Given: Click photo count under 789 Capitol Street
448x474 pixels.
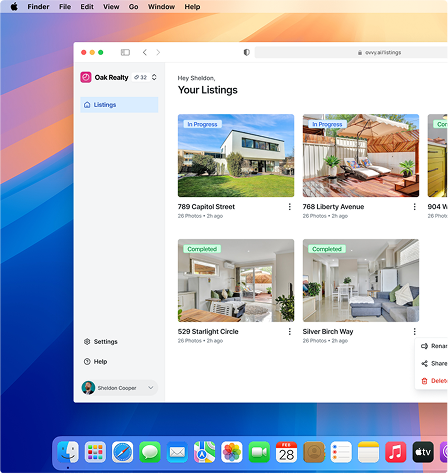Looking at the screenshot, I should pos(189,216).
